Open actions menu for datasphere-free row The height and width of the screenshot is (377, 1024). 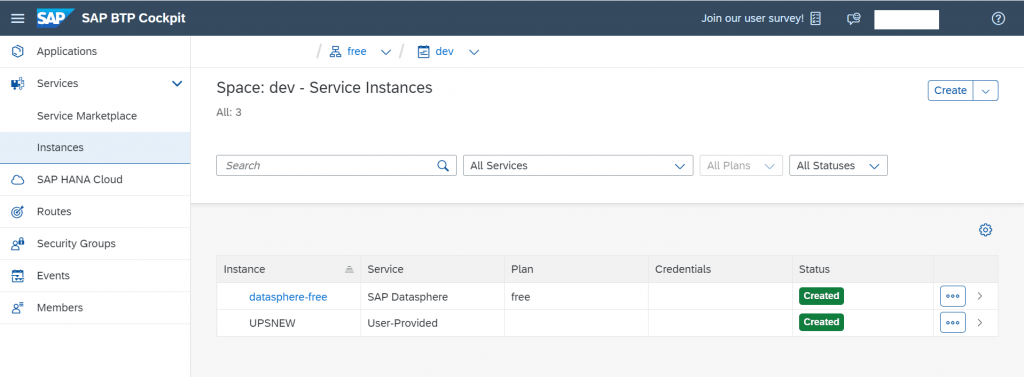953,296
